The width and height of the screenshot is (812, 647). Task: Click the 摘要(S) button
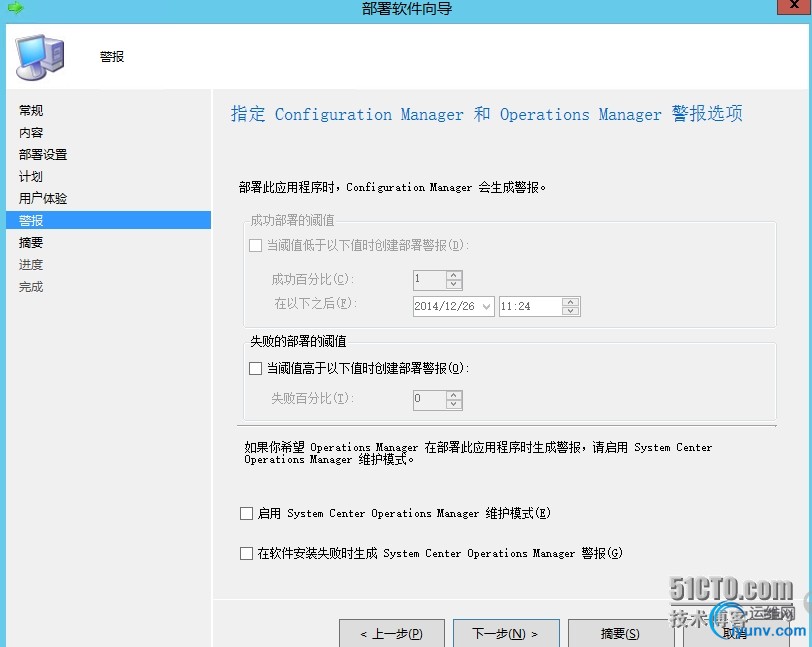pos(620,634)
